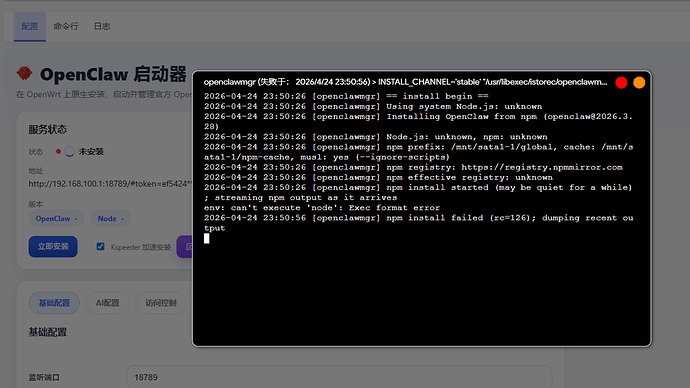Toggle the Kspeeder 加速安装 checkbox
The width and height of the screenshot is (690, 388).
pyautogui.click(x=100, y=246)
